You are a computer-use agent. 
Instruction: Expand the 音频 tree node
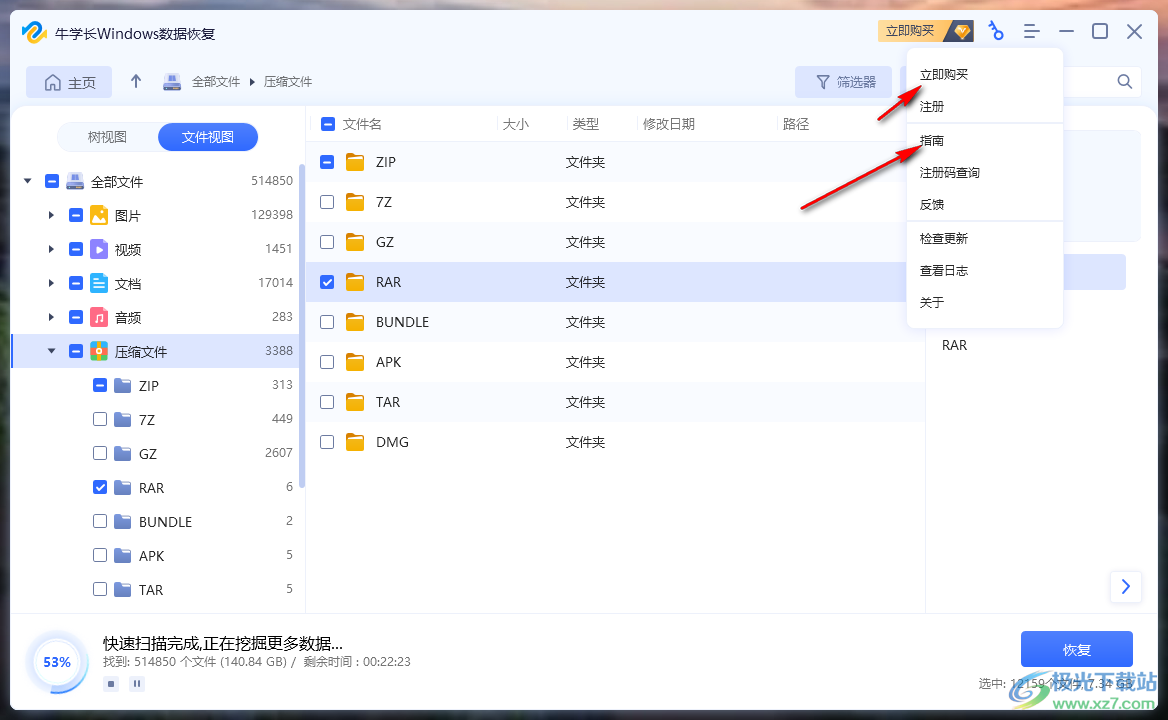(51, 317)
